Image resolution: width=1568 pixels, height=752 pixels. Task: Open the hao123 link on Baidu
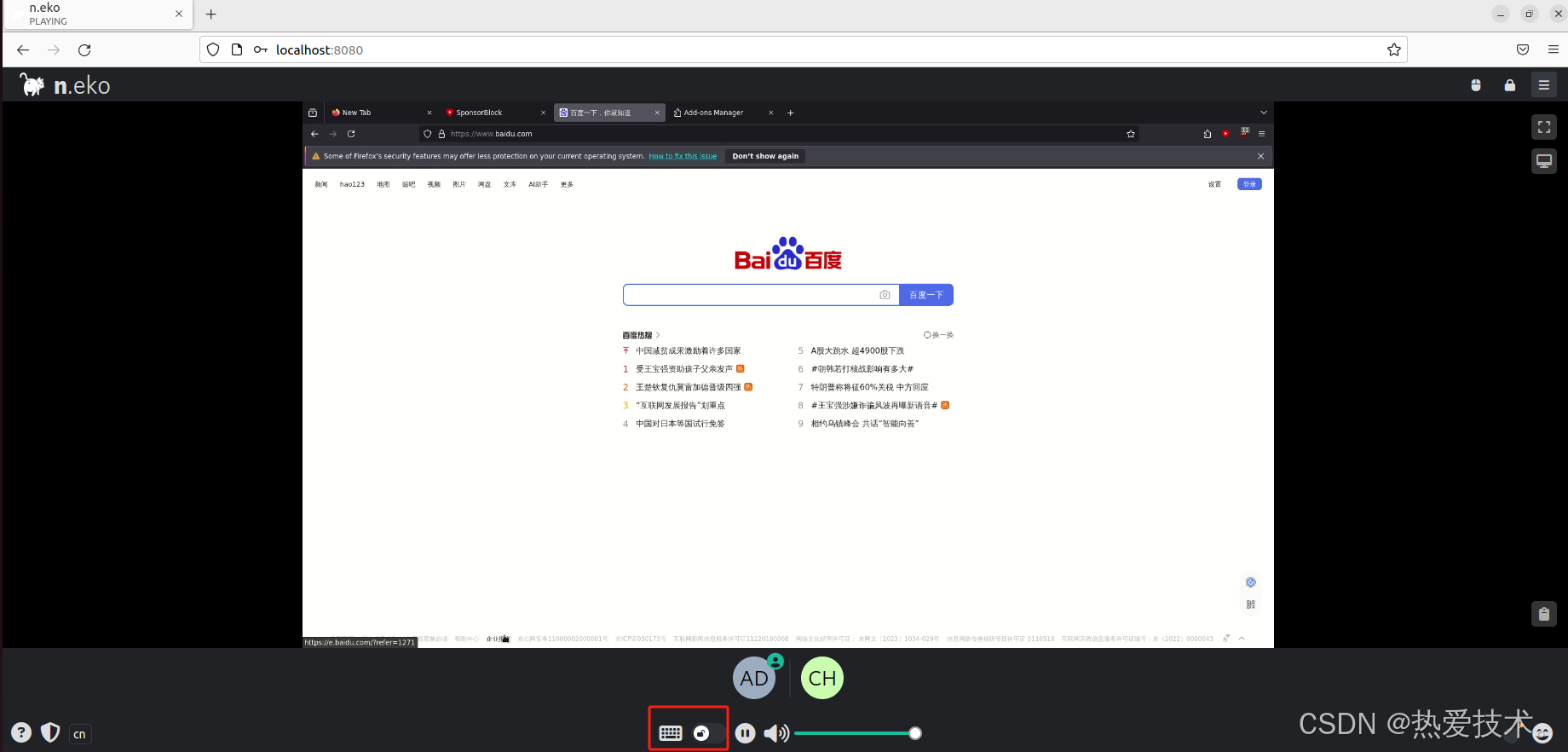(x=352, y=184)
